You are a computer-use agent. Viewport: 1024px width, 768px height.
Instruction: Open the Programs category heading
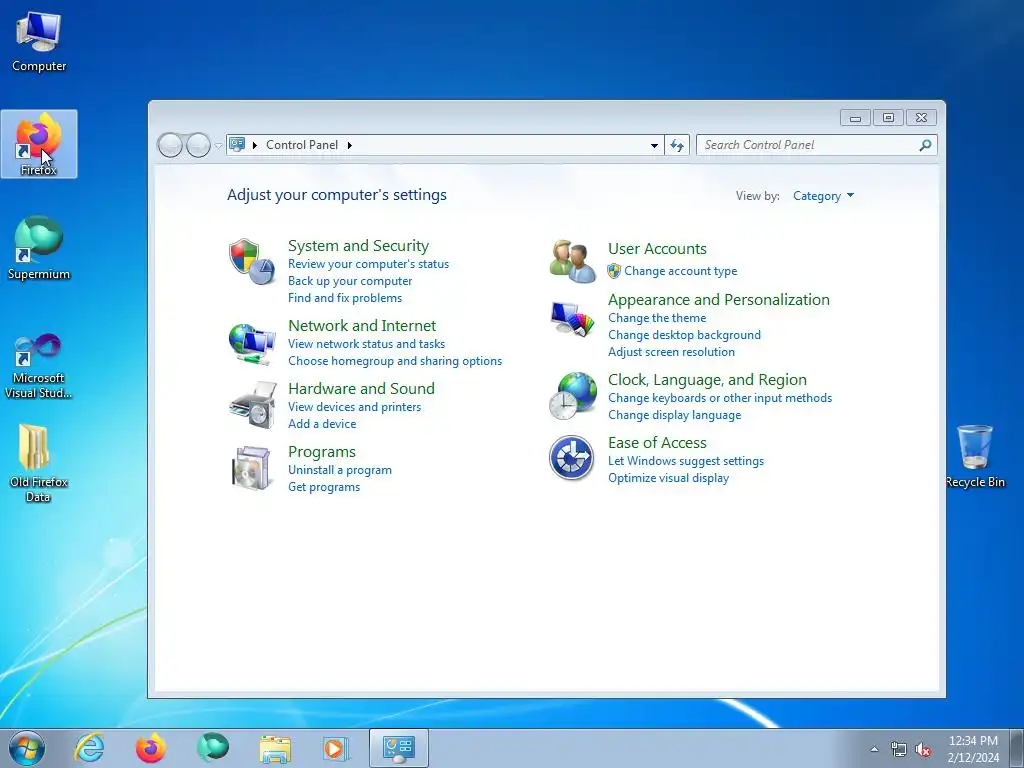pyautogui.click(x=322, y=452)
